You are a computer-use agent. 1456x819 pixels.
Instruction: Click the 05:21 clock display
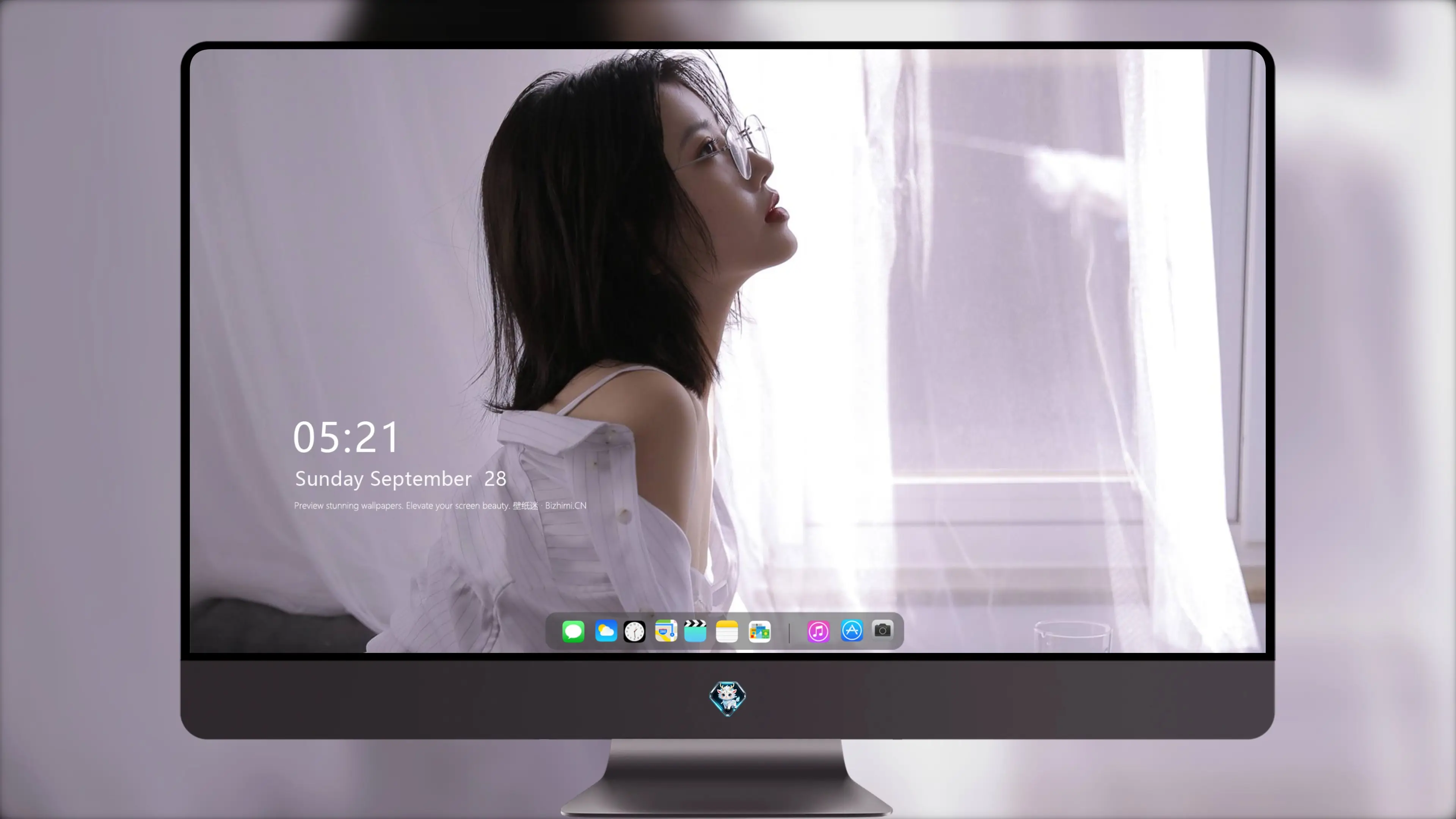click(x=345, y=438)
